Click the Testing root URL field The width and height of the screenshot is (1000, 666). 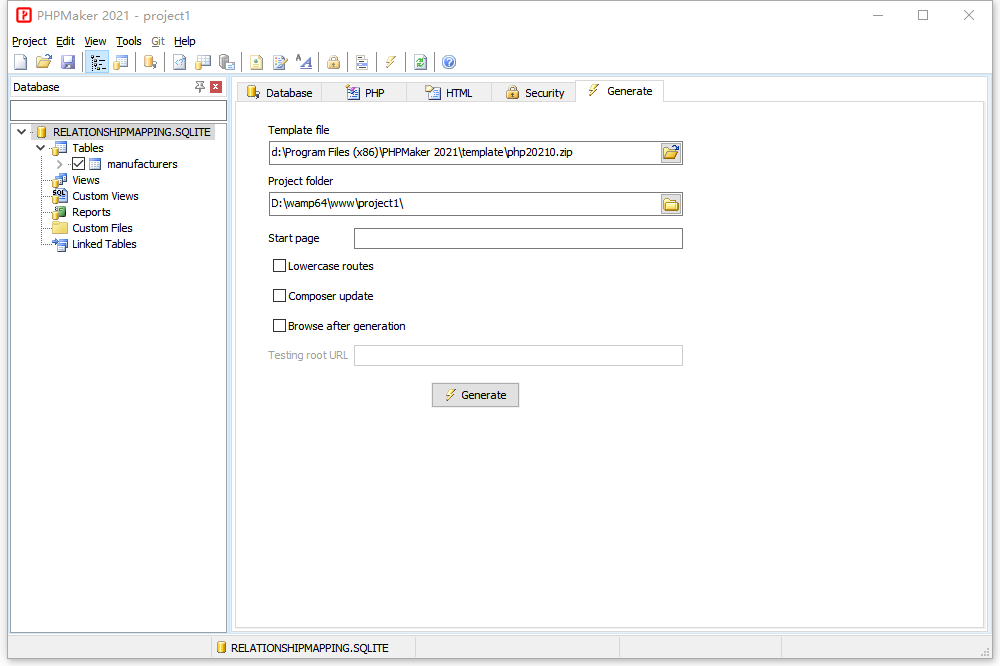pyautogui.click(x=518, y=355)
